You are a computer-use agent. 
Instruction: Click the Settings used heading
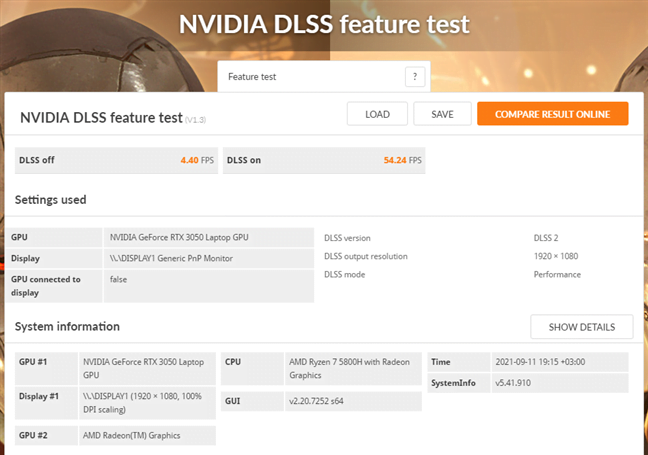[50, 200]
